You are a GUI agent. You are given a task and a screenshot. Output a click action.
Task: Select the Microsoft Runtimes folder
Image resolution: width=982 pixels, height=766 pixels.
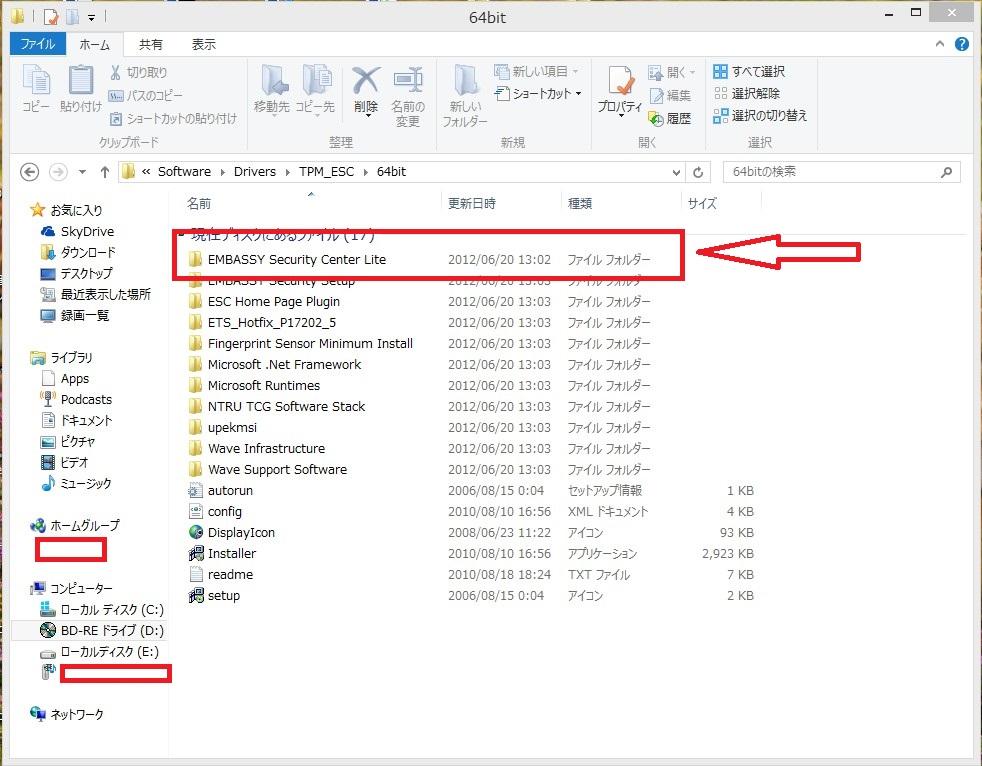pos(254,386)
